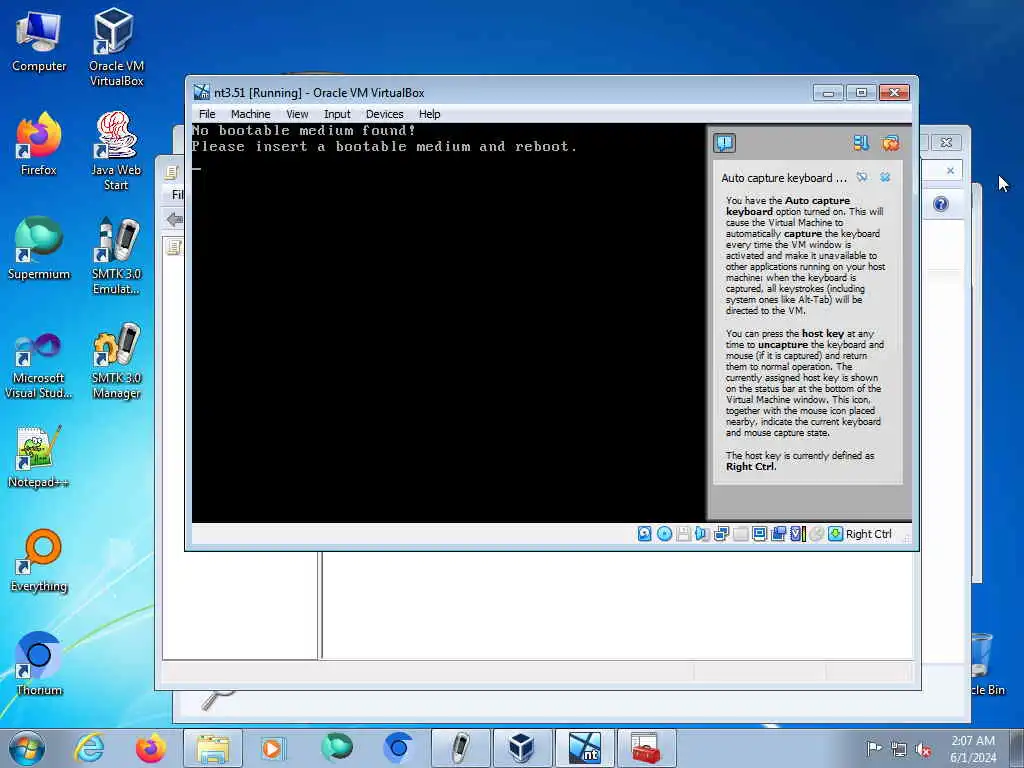Open the Windows Start menu
This screenshot has width=1024, height=768.
point(27,748)
